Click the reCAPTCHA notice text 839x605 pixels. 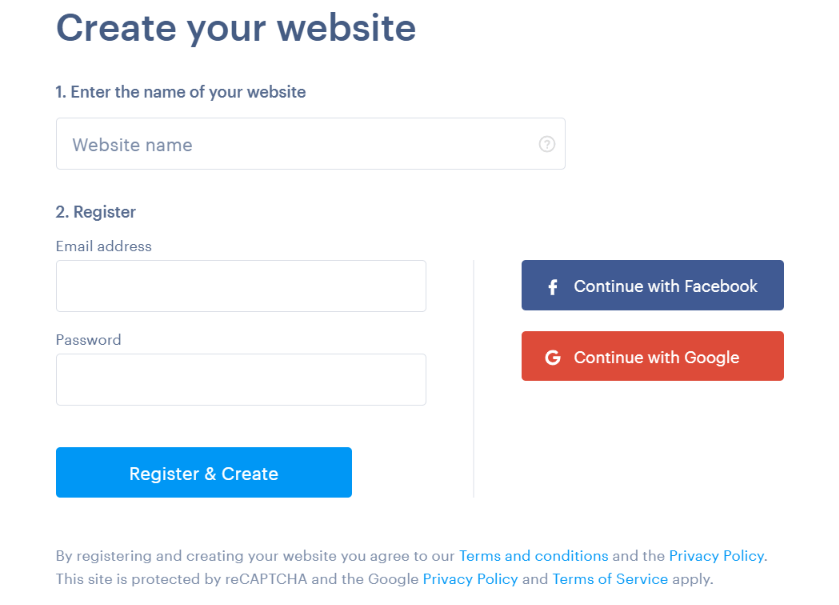pyautogui.click(x=250, y=579)
